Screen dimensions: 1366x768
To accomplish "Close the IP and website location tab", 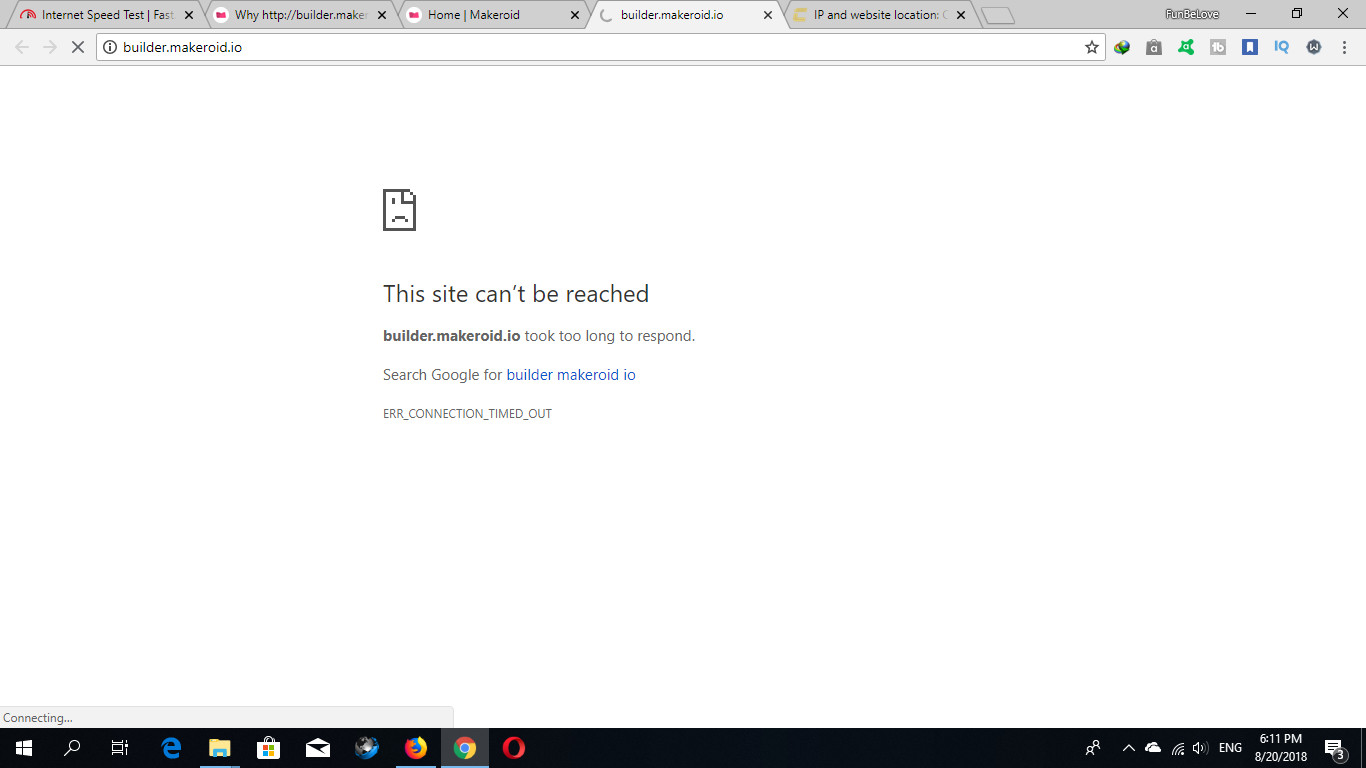I will [961, 15].
